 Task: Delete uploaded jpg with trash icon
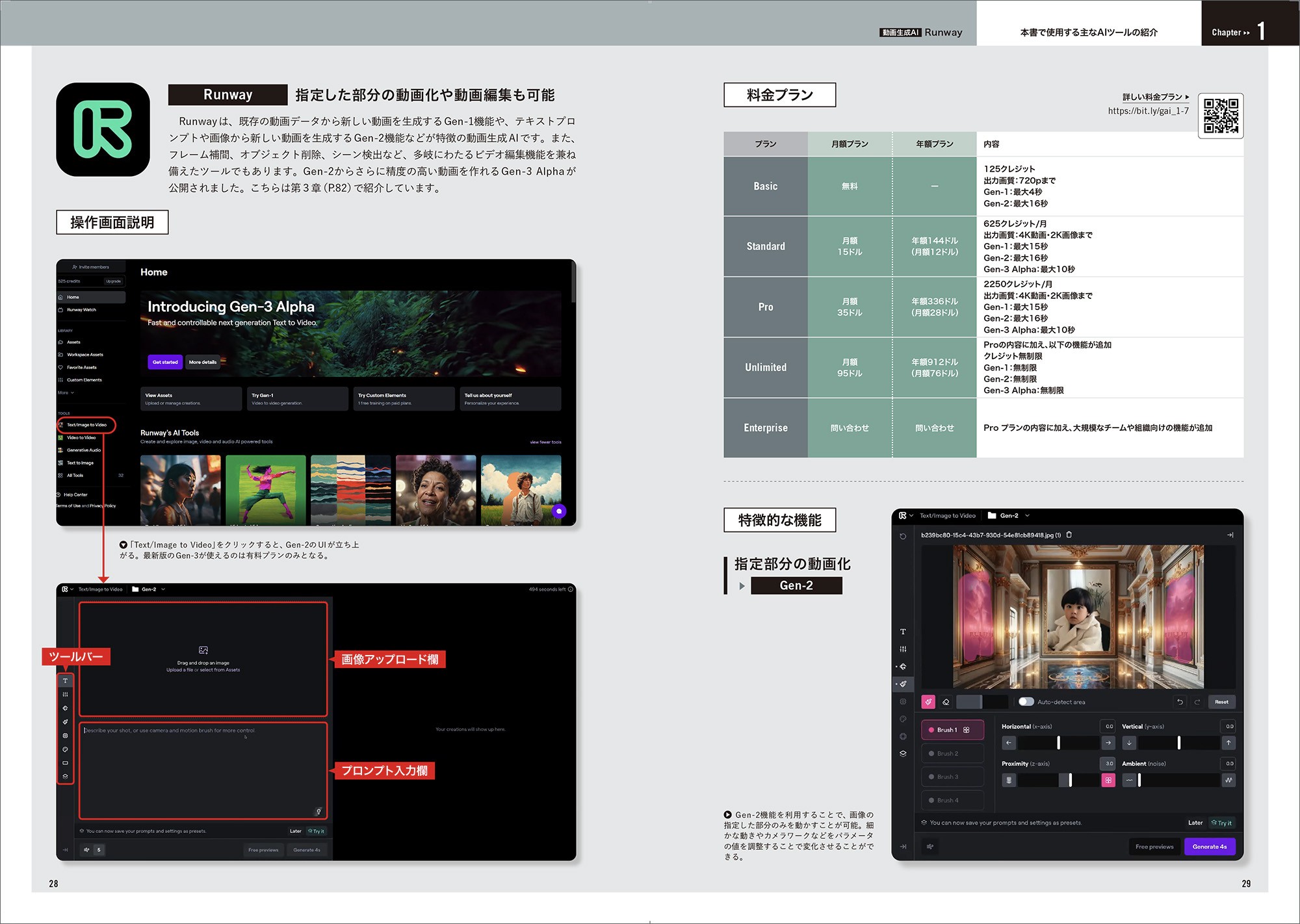pos(1069,535)
